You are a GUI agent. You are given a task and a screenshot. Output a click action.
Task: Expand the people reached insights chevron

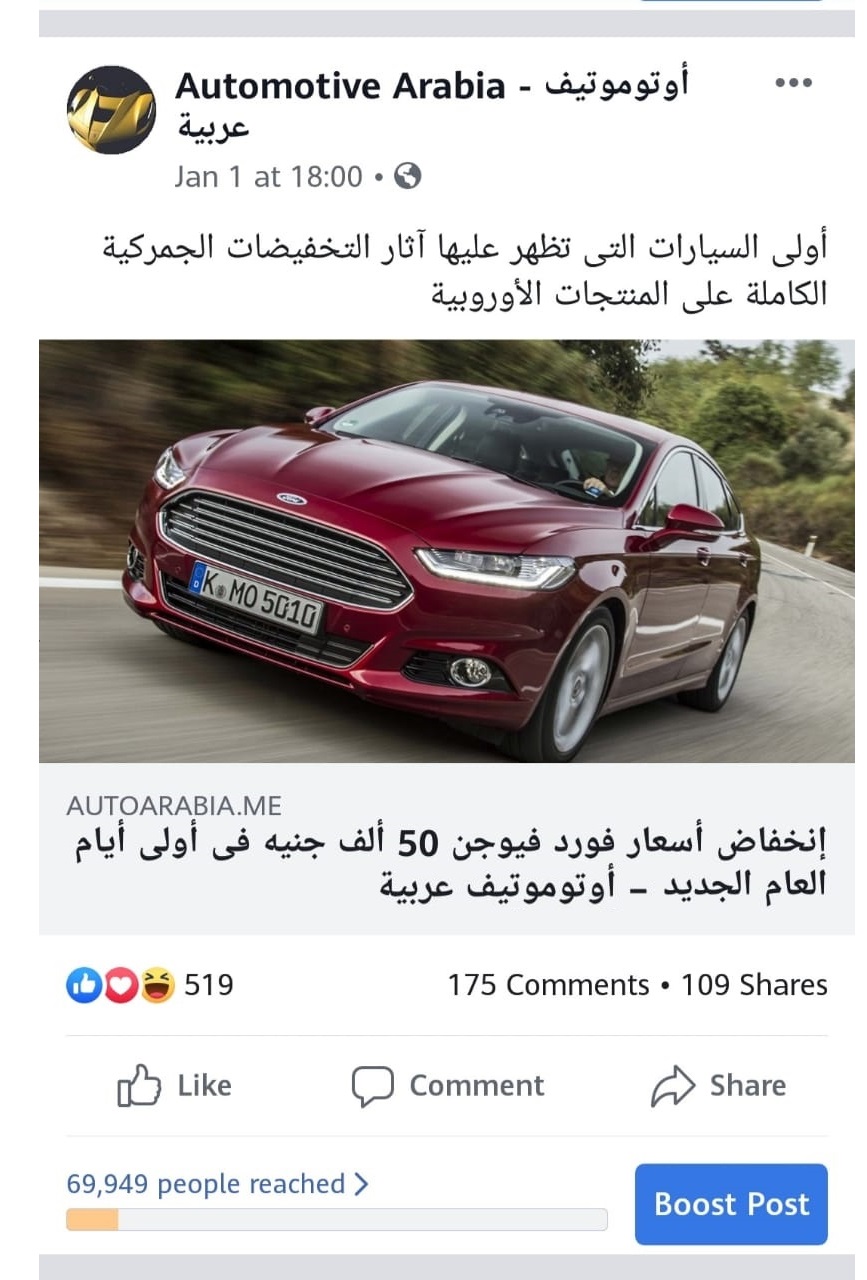pyautogui.click(x=362, y=1184)
